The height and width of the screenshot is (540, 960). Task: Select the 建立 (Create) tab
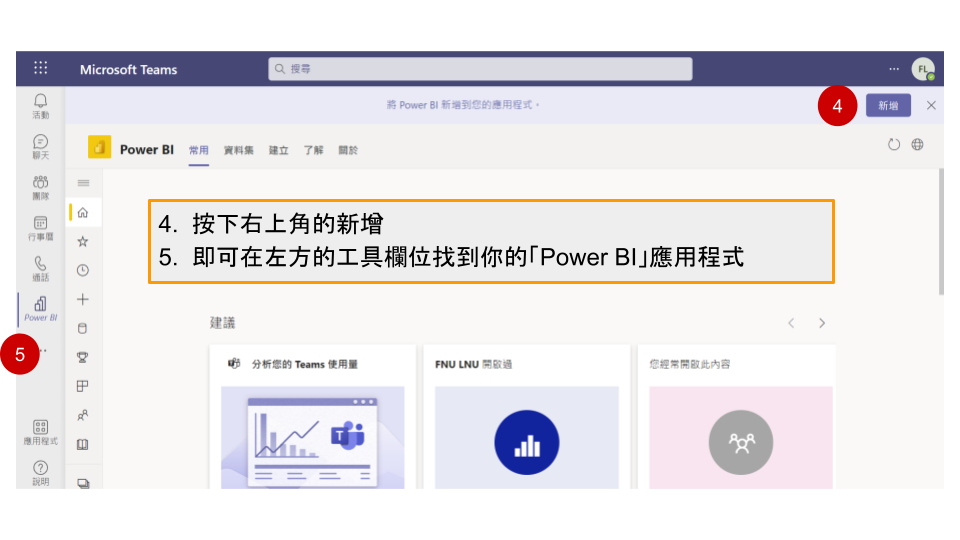(x=279, y=150)
